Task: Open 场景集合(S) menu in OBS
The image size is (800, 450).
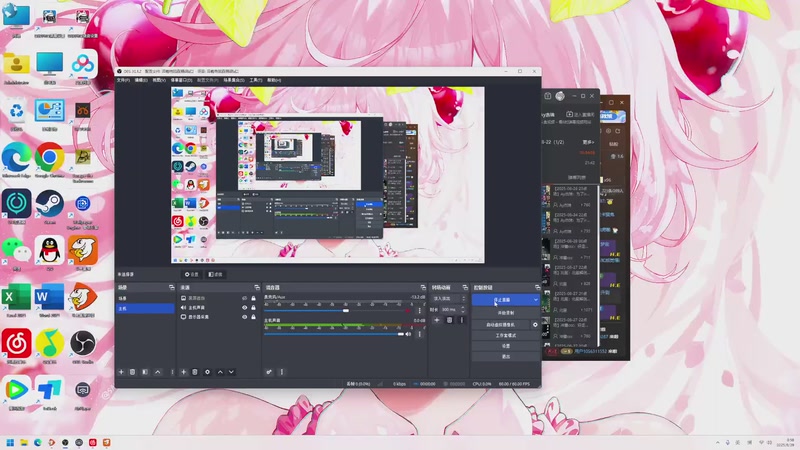Action: pyautogui.click(x=234, y=80)
